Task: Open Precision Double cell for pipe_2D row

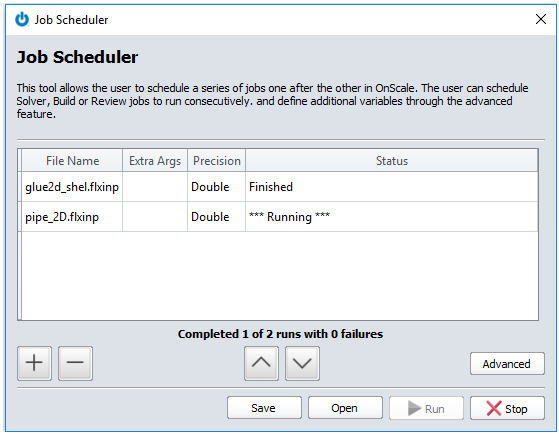Action: [x=216, y=217]
